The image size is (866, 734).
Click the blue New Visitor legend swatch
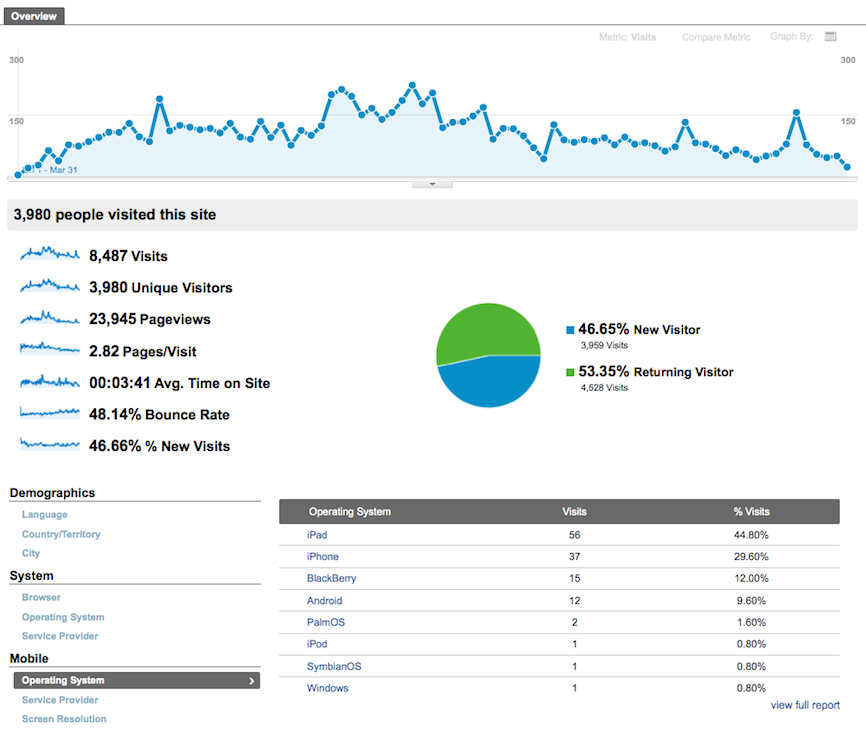pos(570,330)
